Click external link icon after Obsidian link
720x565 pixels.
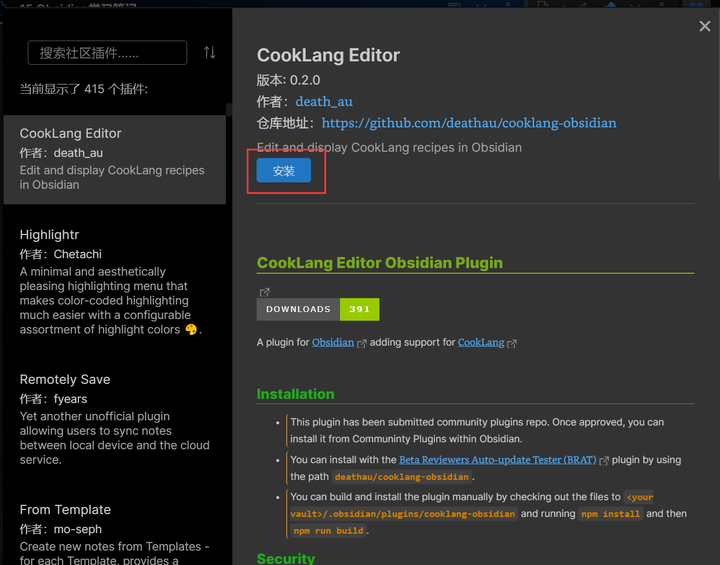[362, 343]
